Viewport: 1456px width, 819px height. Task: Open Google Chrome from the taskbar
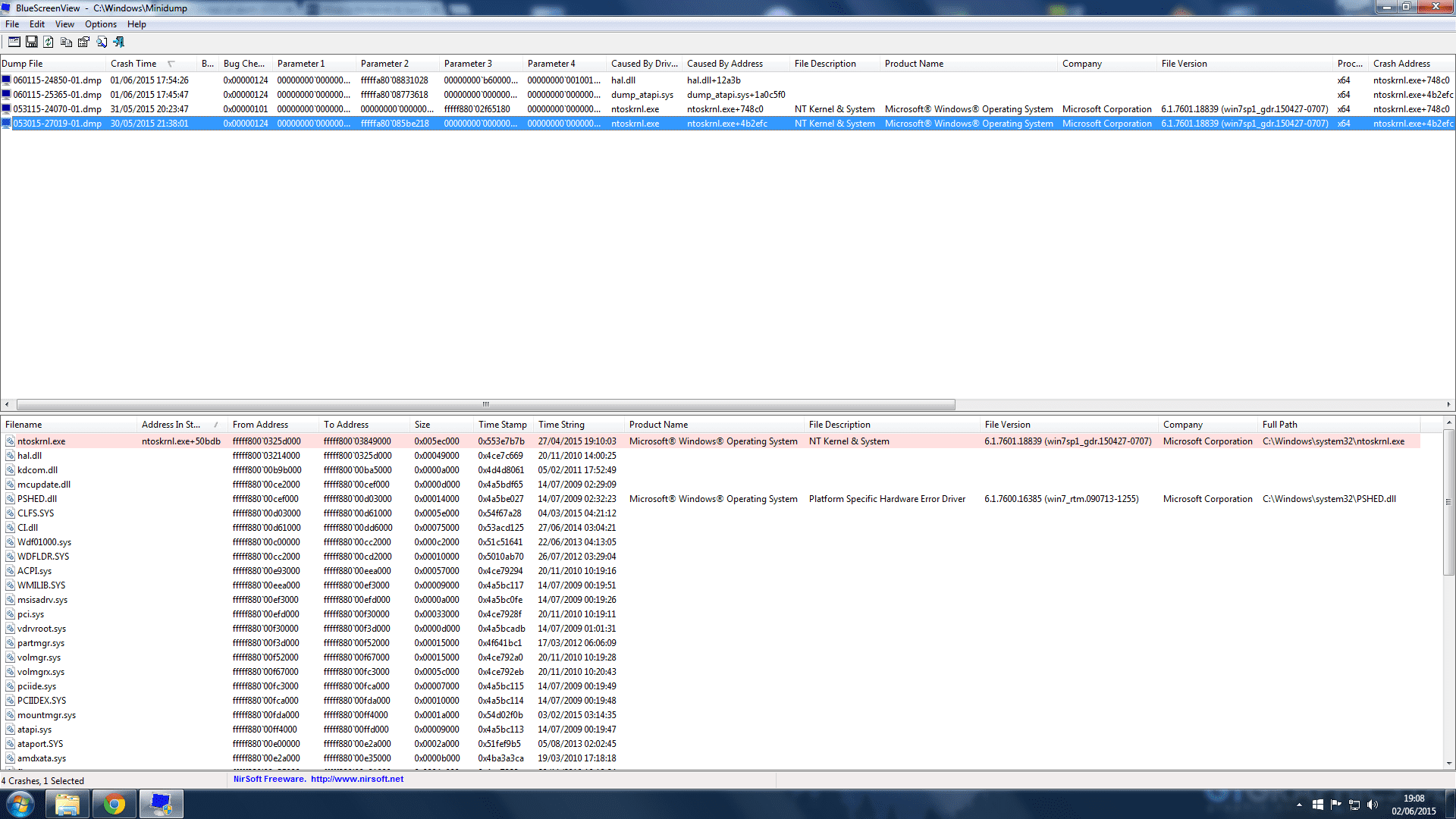point(115,804)
